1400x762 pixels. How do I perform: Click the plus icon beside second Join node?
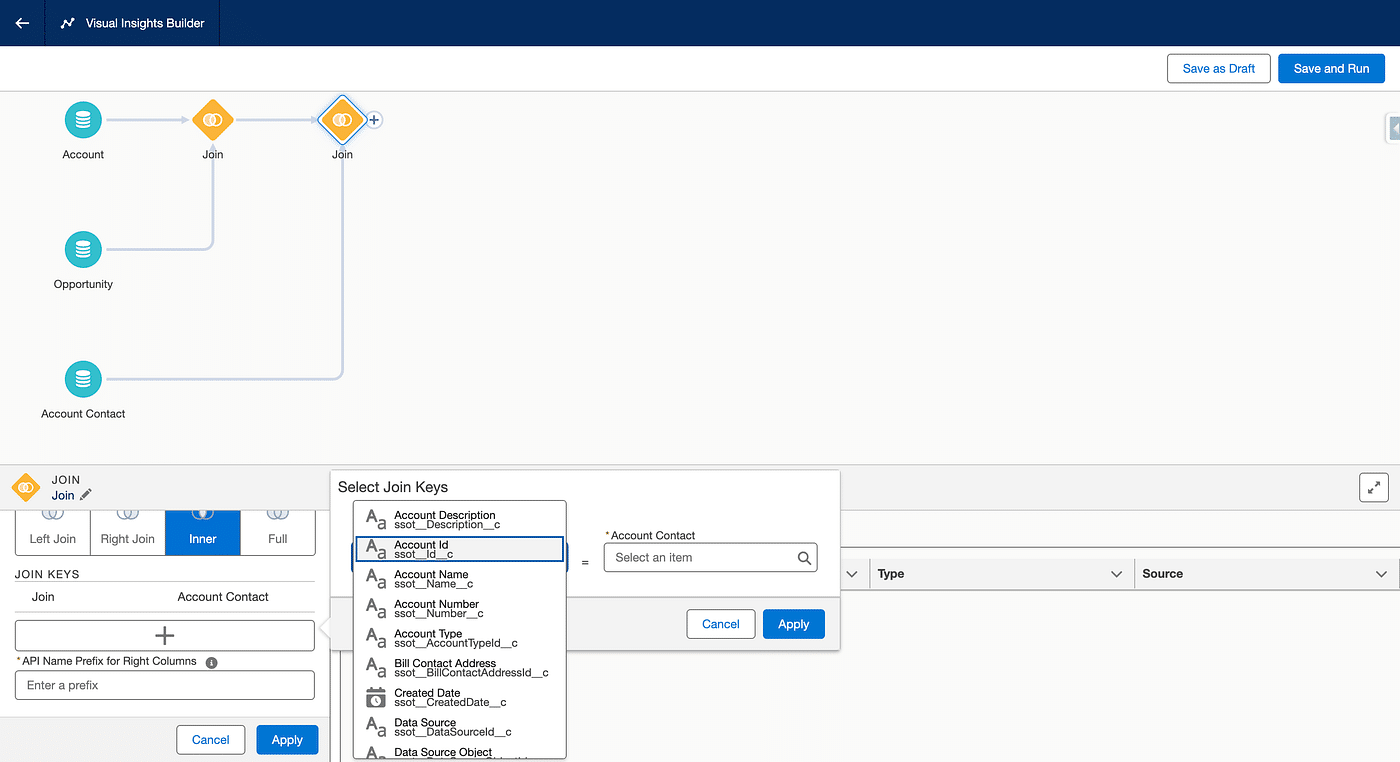tap(374, 120)
